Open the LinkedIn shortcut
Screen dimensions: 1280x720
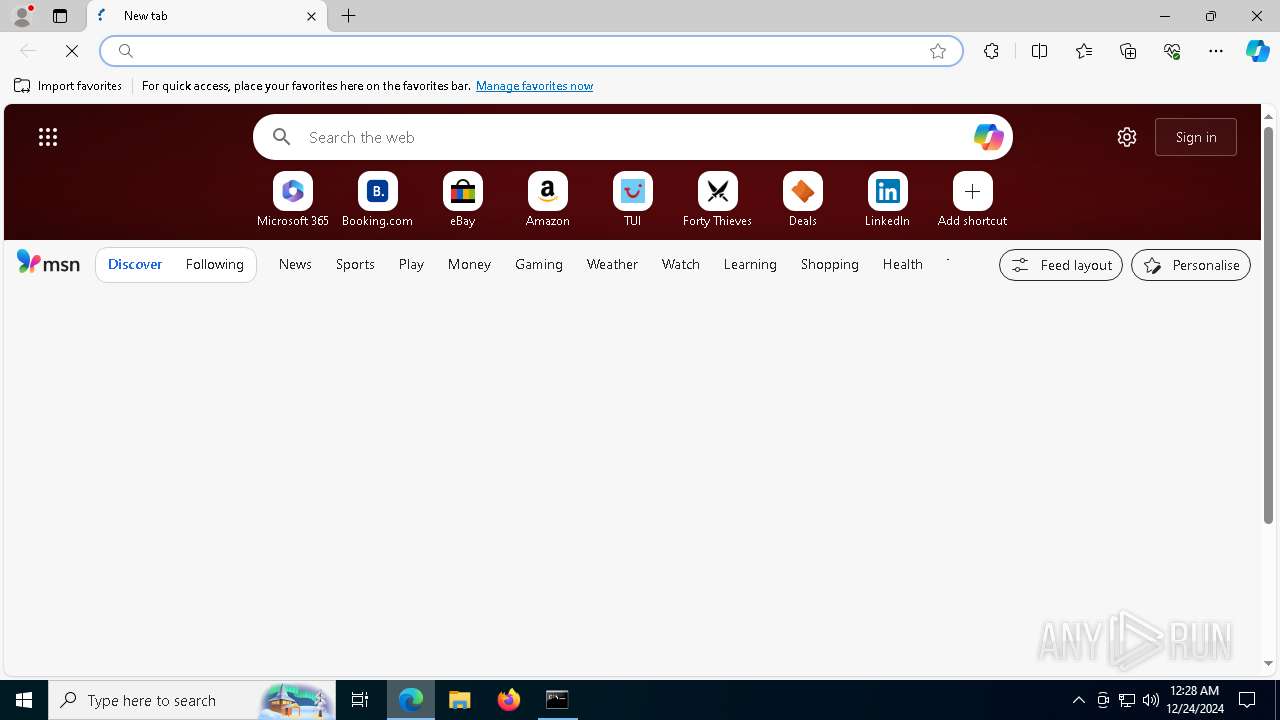[888, 200]
